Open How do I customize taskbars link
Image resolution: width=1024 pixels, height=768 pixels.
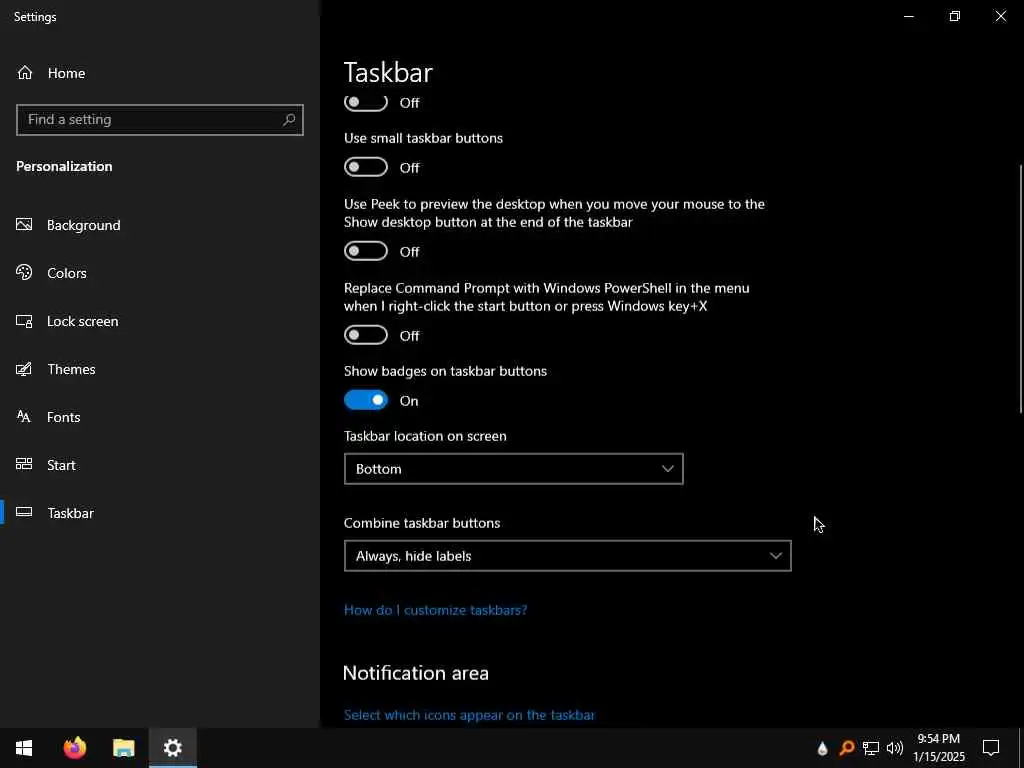pyautogui.click(x=435, y=610)
